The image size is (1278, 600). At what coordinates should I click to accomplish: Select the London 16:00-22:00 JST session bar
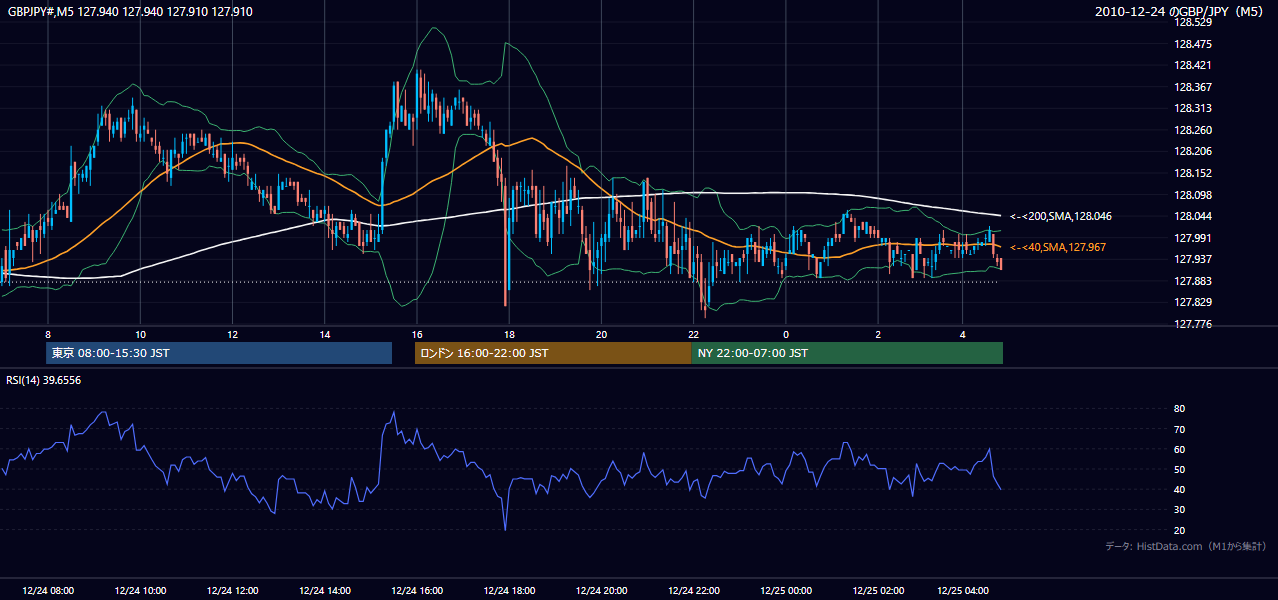553,353
